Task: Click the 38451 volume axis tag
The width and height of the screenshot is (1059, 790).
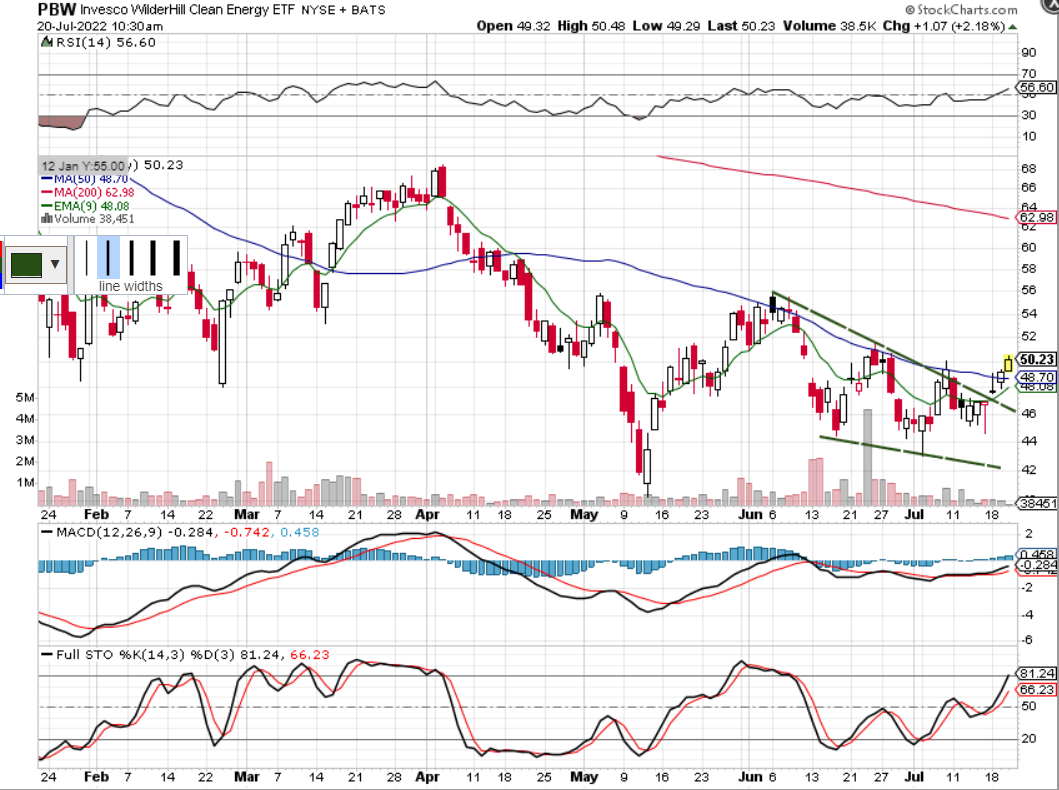Action: click(1036, 504)
